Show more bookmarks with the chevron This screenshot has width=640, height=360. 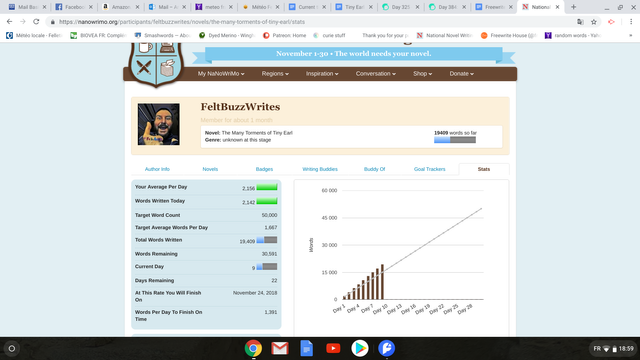631,36
